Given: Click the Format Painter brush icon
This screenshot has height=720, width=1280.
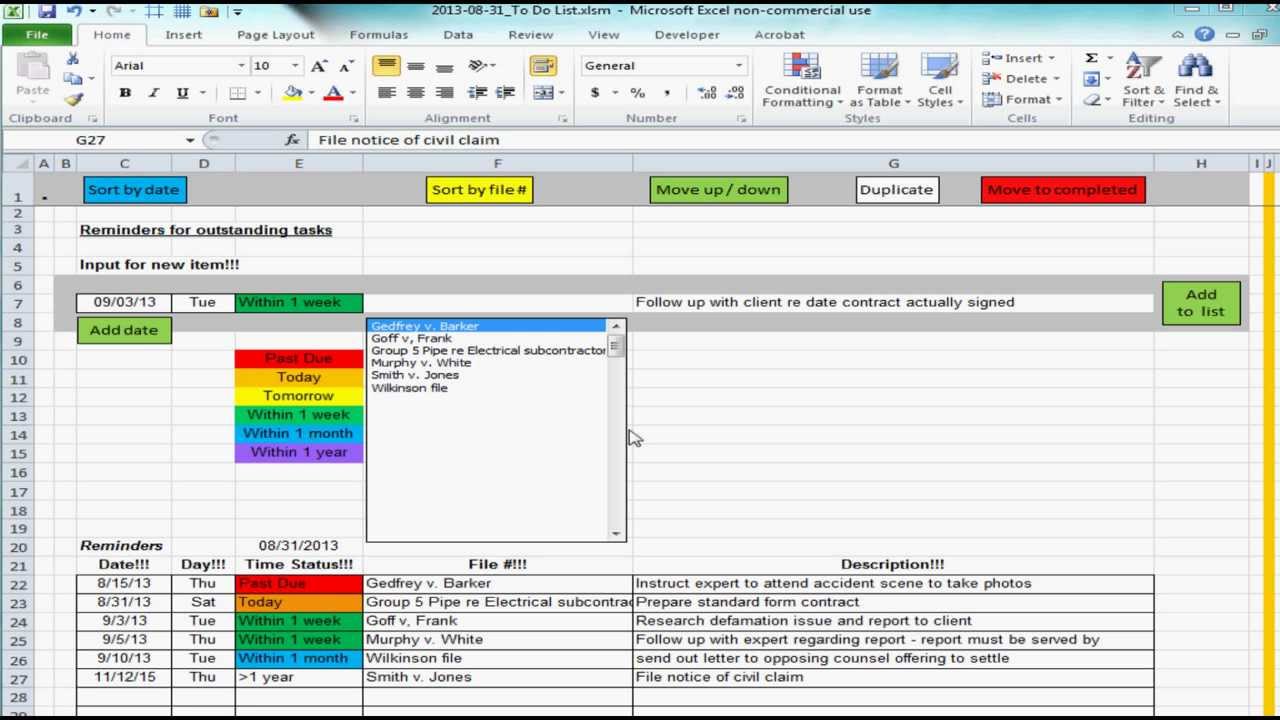Looking at the screenshot, I should pyautogui.click(x=73, y=99).
